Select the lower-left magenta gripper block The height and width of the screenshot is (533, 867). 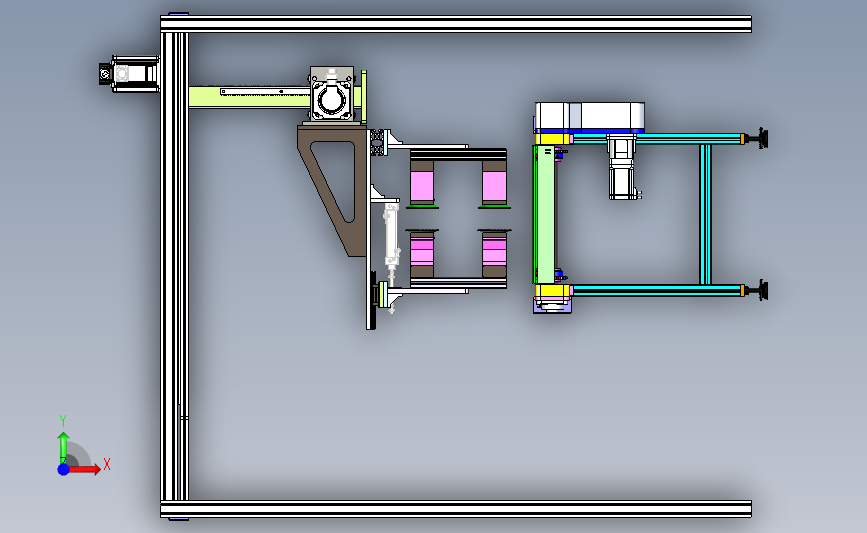[422, 254]
